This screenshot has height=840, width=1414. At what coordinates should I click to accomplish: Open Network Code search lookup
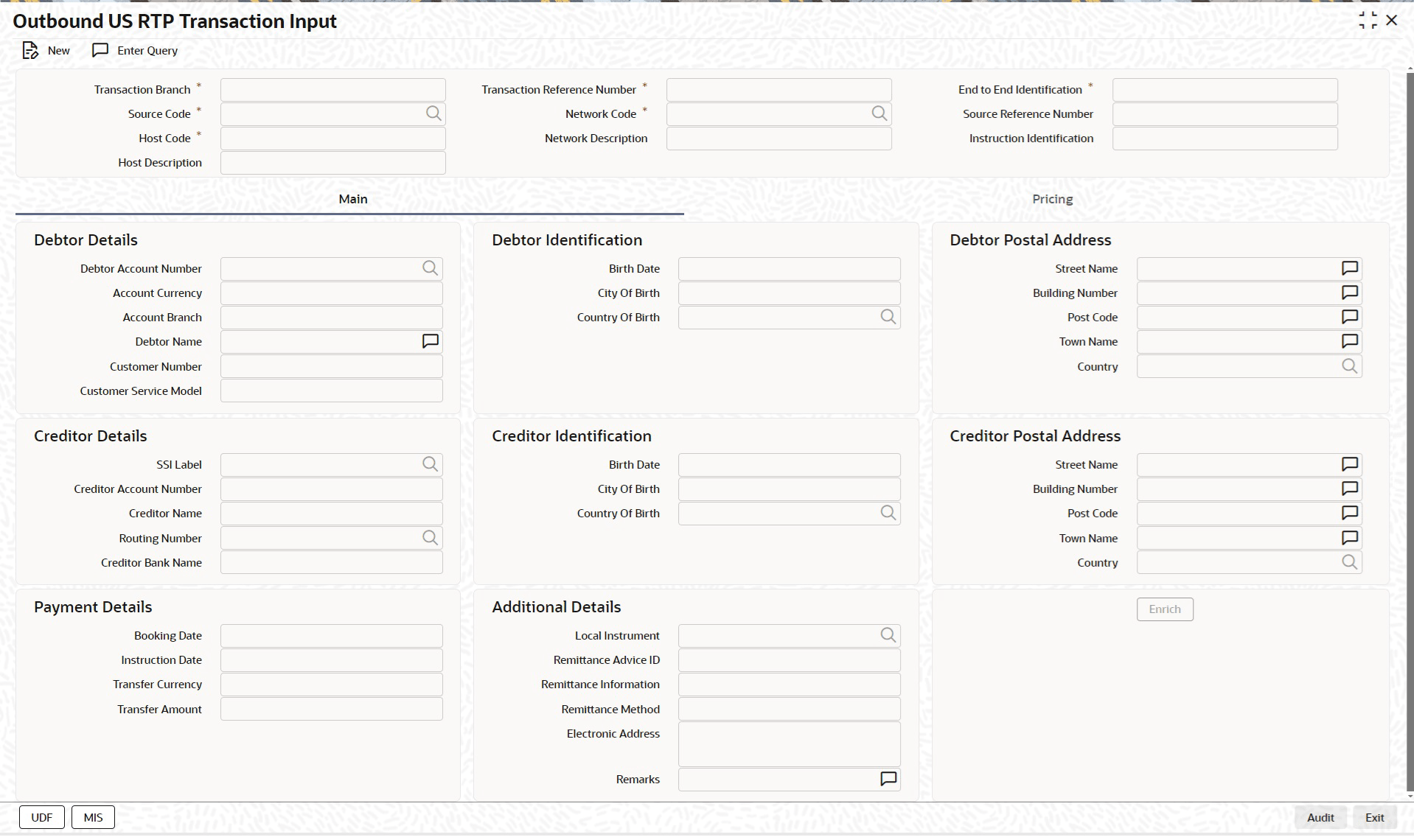pyautogui.click(x=880, y=113)
